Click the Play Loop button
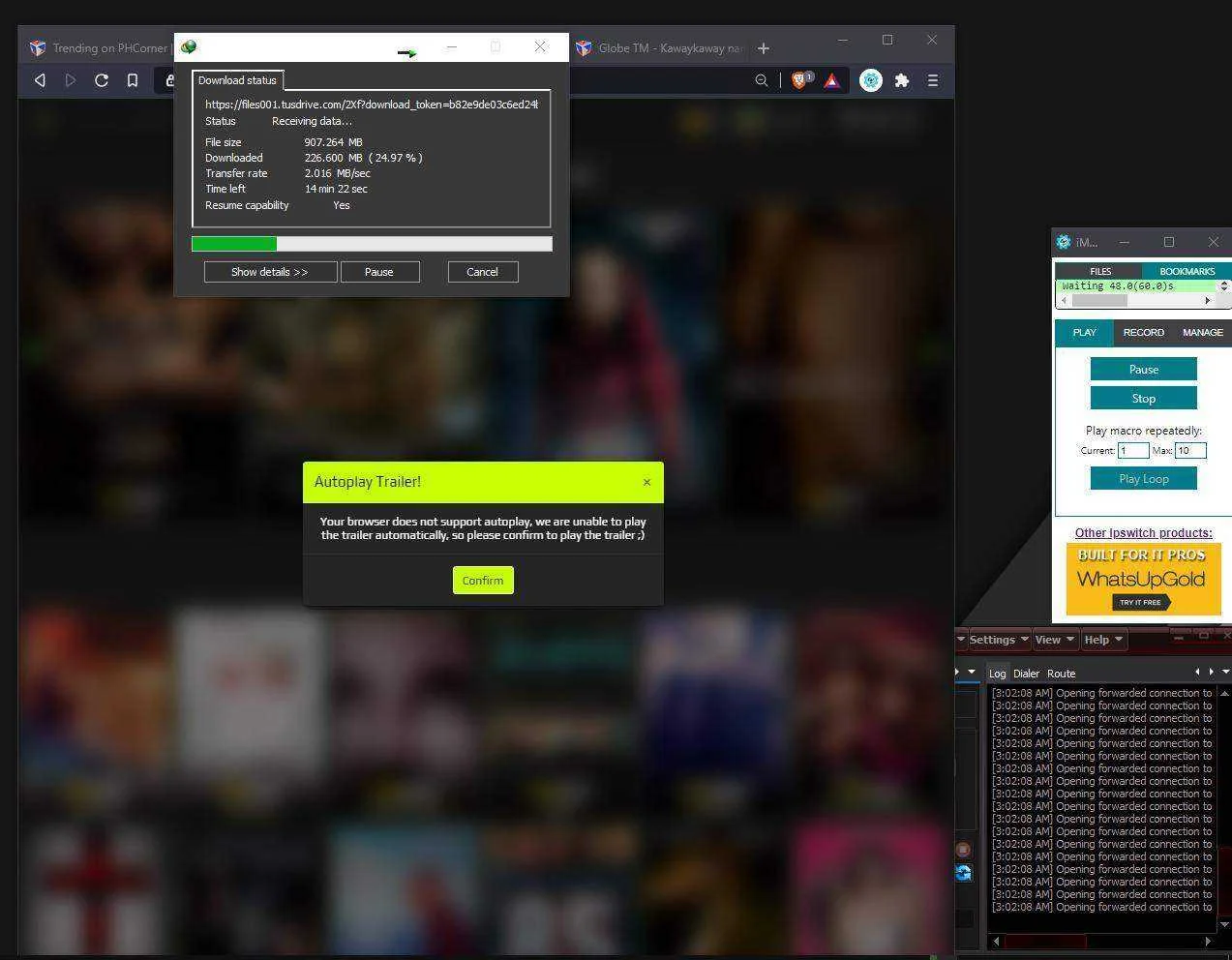1232x960 pixels. (1143, 479)
